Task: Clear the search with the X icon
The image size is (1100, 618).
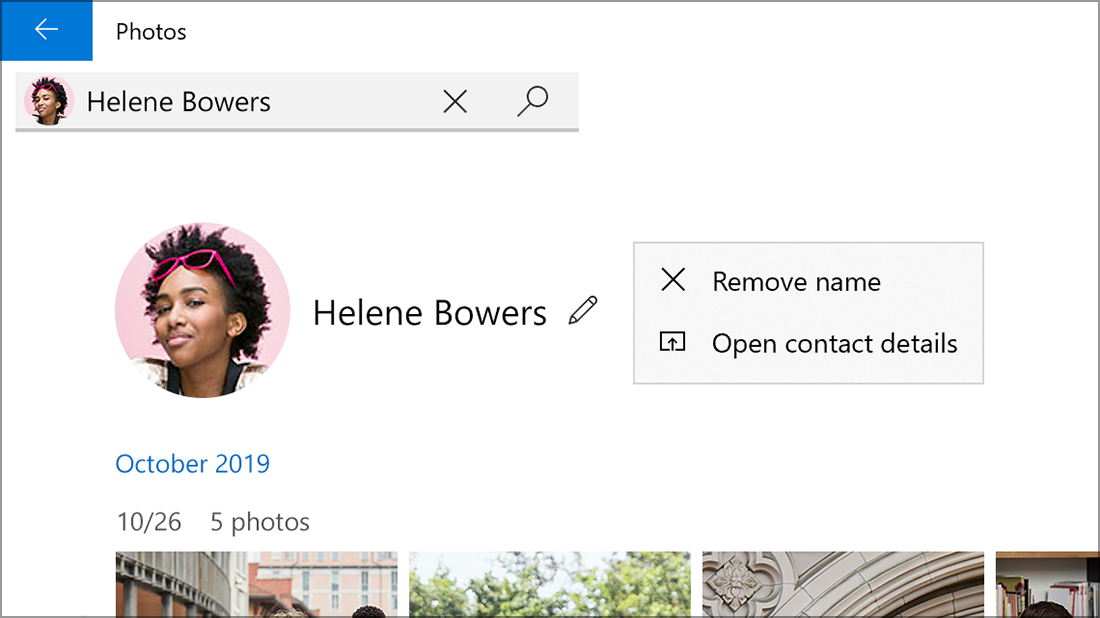Action: (x=455, y=100)
